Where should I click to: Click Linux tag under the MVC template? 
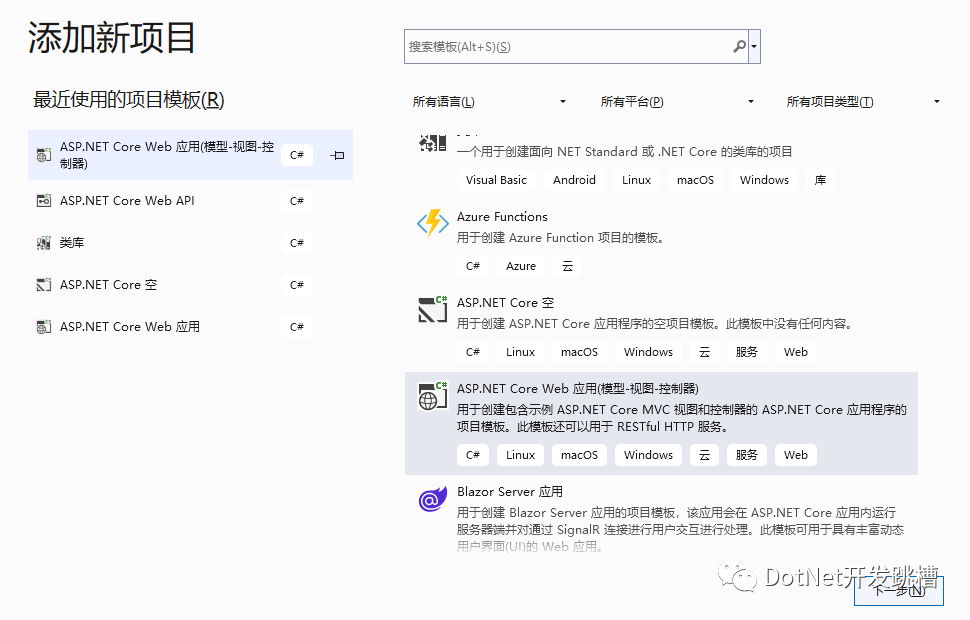520,455
